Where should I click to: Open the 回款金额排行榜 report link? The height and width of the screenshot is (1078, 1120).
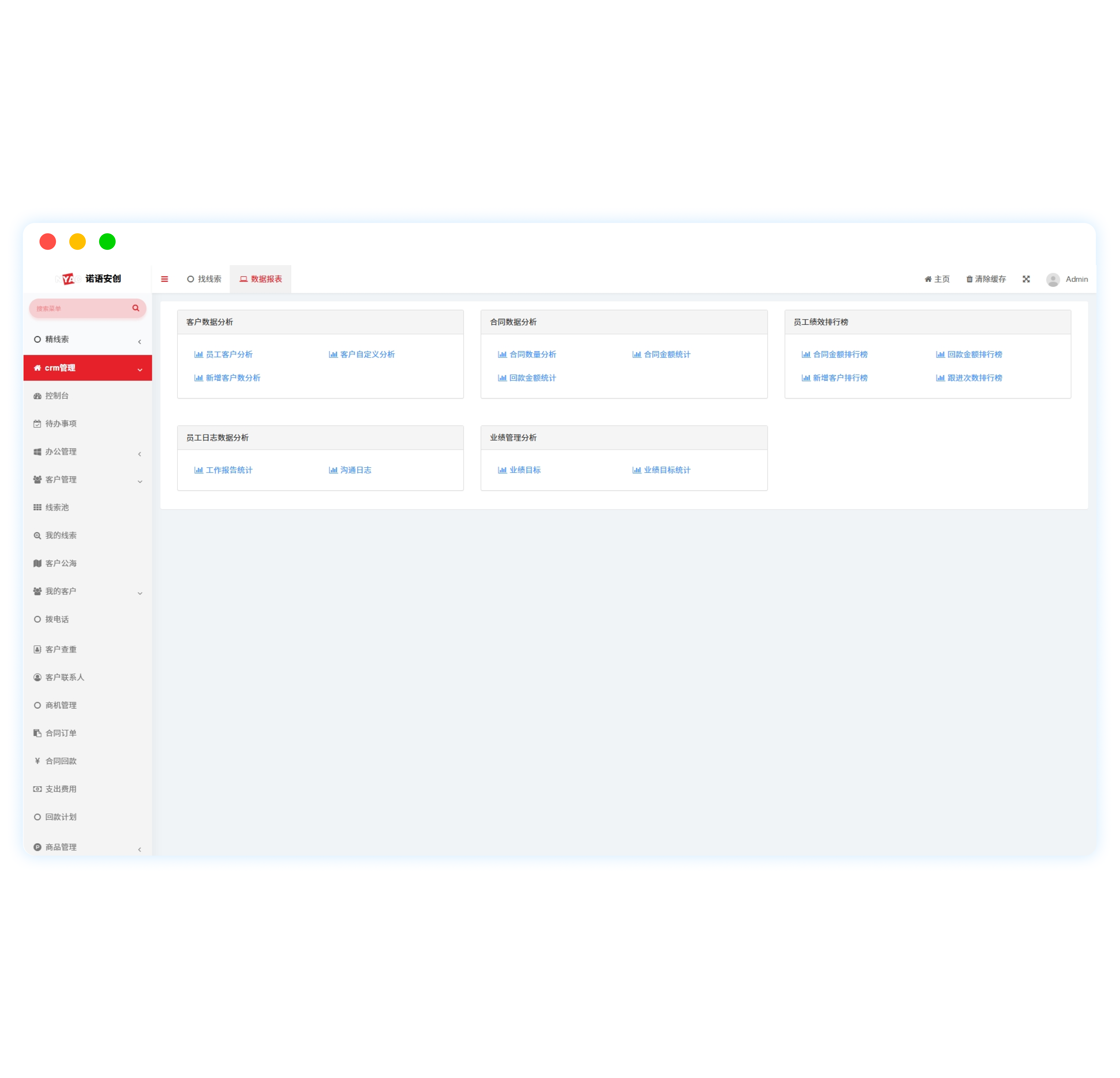pos(974,354)
